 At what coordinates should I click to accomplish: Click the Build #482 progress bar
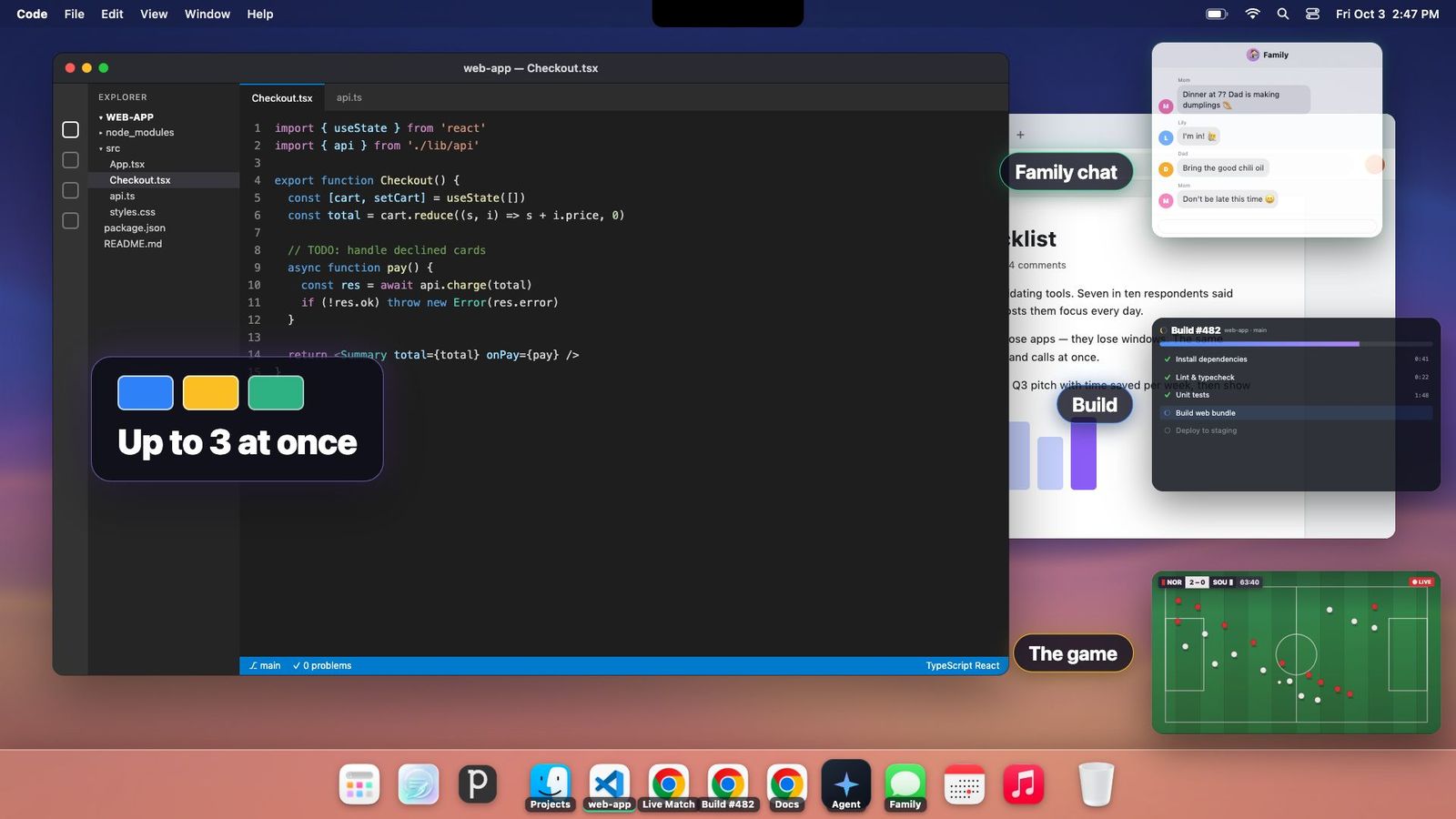tap(1297, 344)
